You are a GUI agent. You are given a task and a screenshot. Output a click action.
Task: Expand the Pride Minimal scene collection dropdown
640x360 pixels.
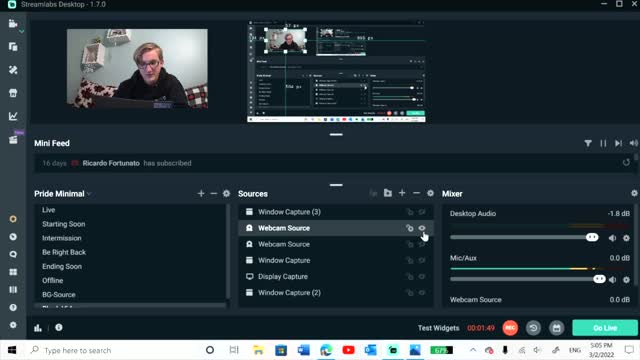[89, 194]
